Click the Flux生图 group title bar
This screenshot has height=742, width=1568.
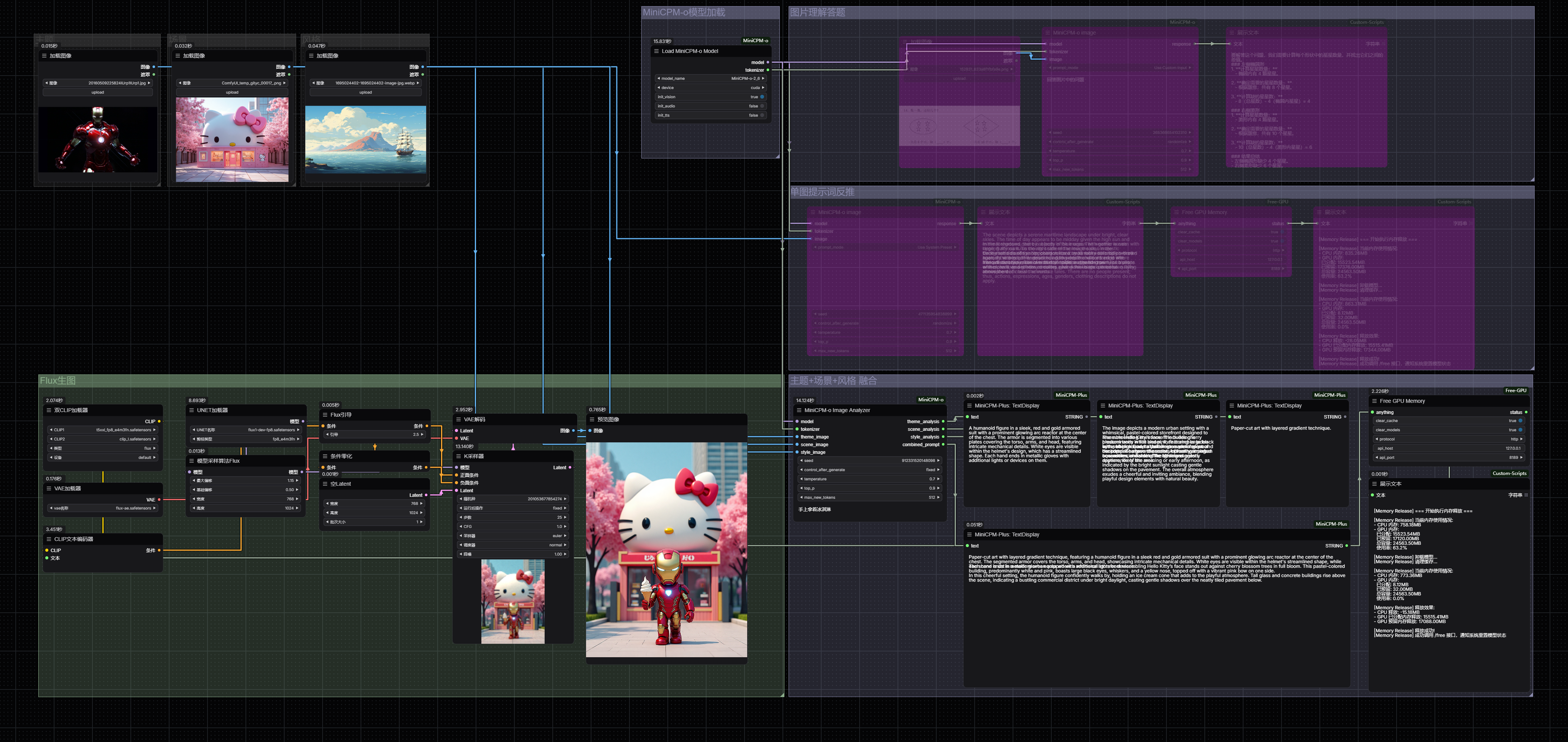tap(58, 381)
